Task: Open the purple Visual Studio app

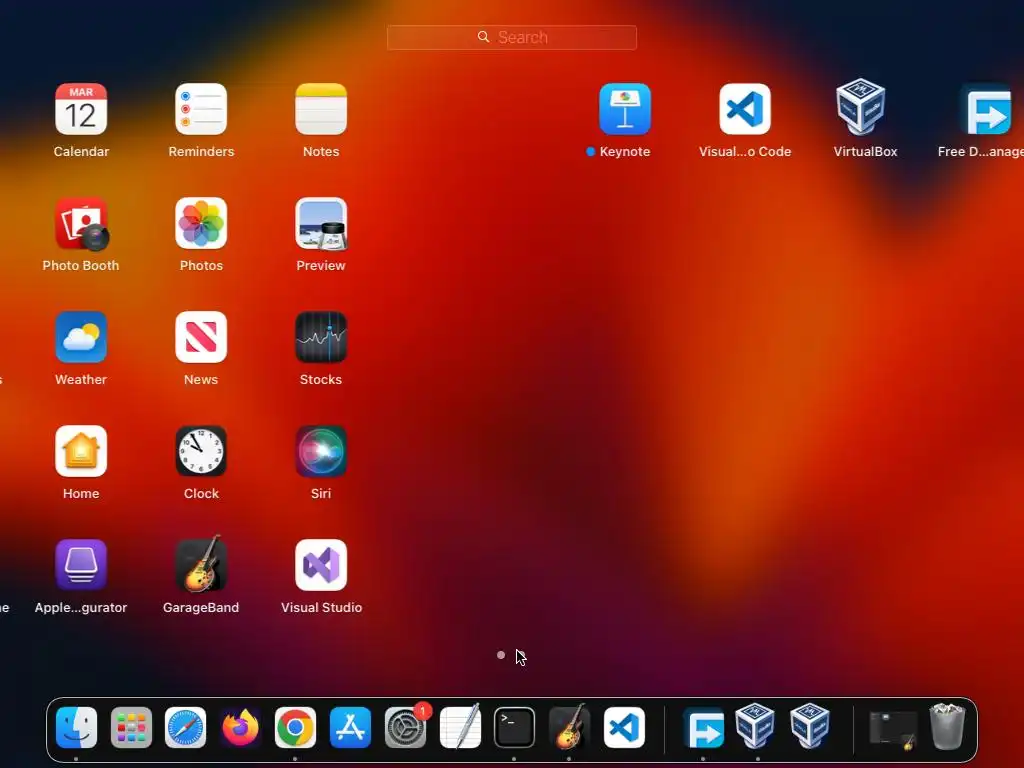Action: point(321,565)
